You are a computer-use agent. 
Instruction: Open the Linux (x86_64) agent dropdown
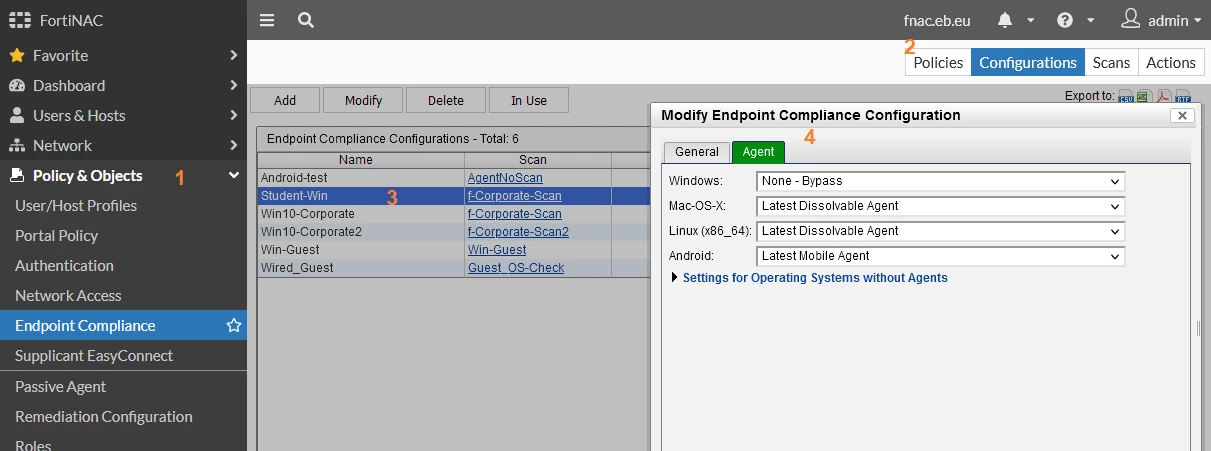[x=941, y=231]
